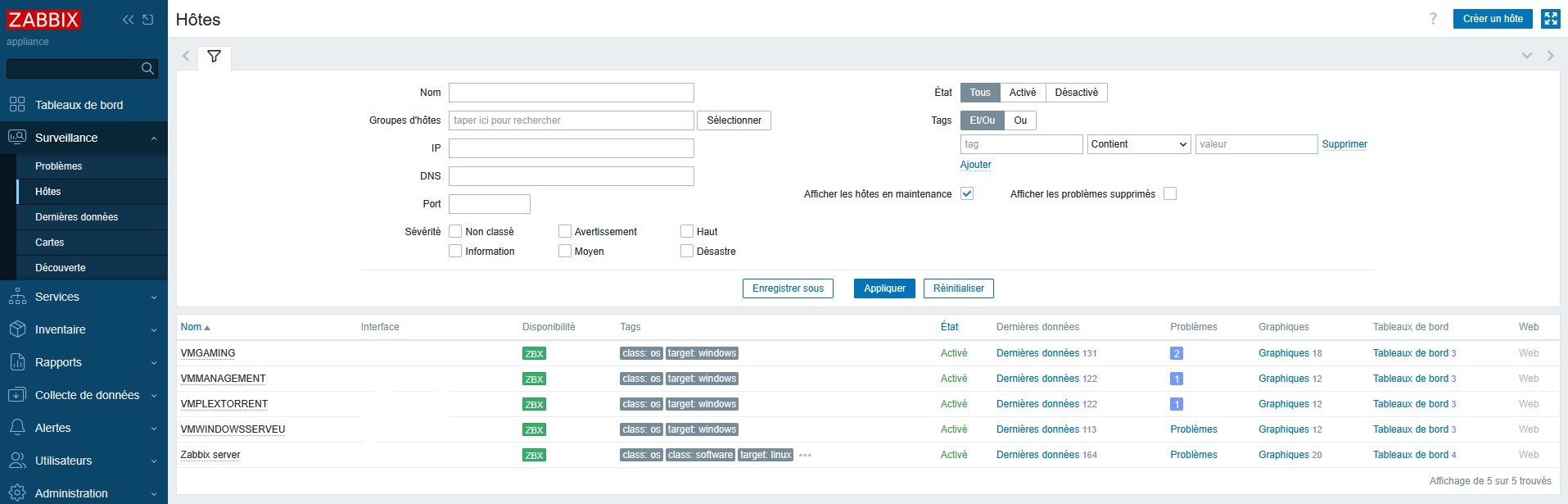Screen dimensions: 1568x504
Task: Click the Tableaux de bord sidebar icon
Action: 17,105
